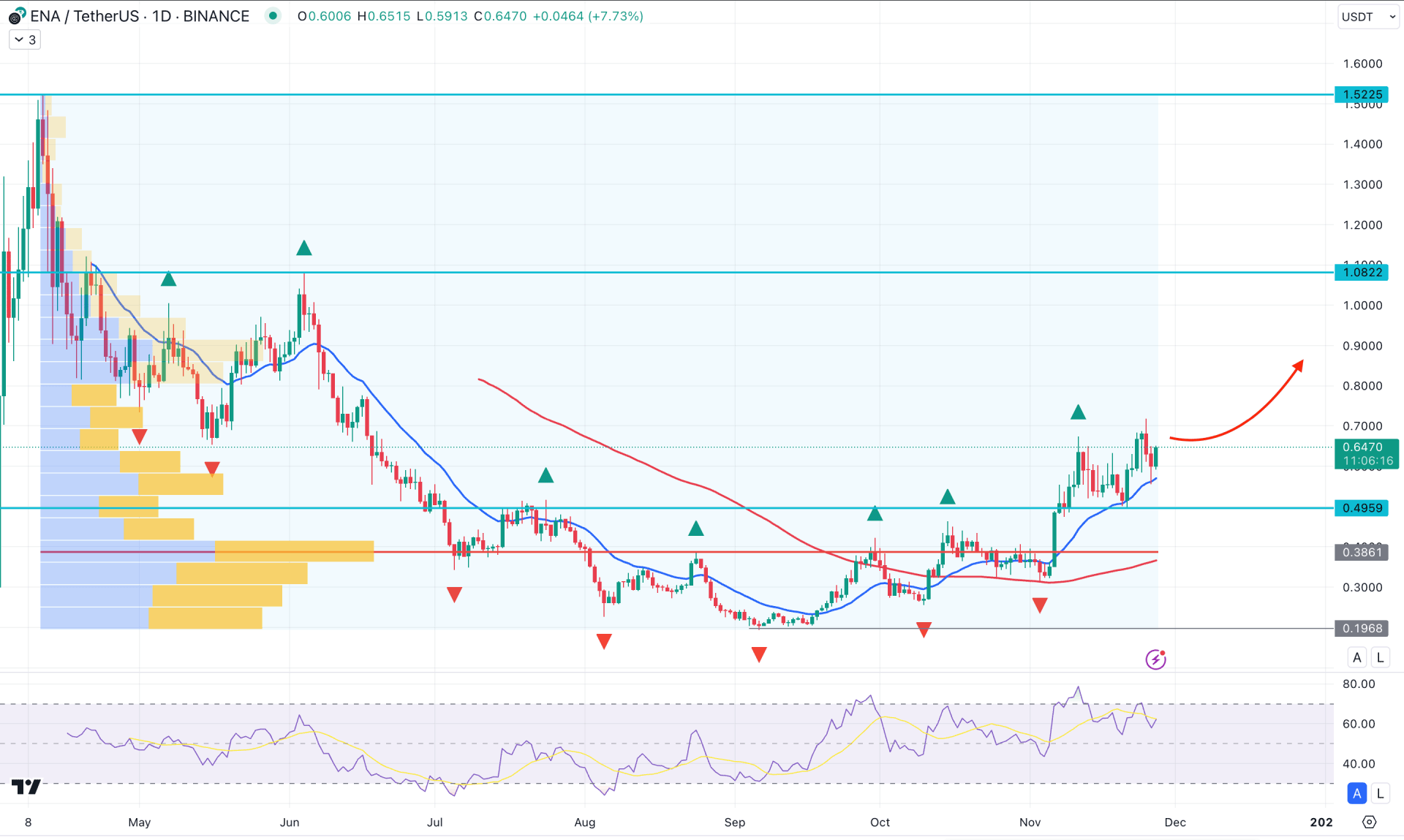Select the 1.0822 price level label

[x=1362, y=272]
